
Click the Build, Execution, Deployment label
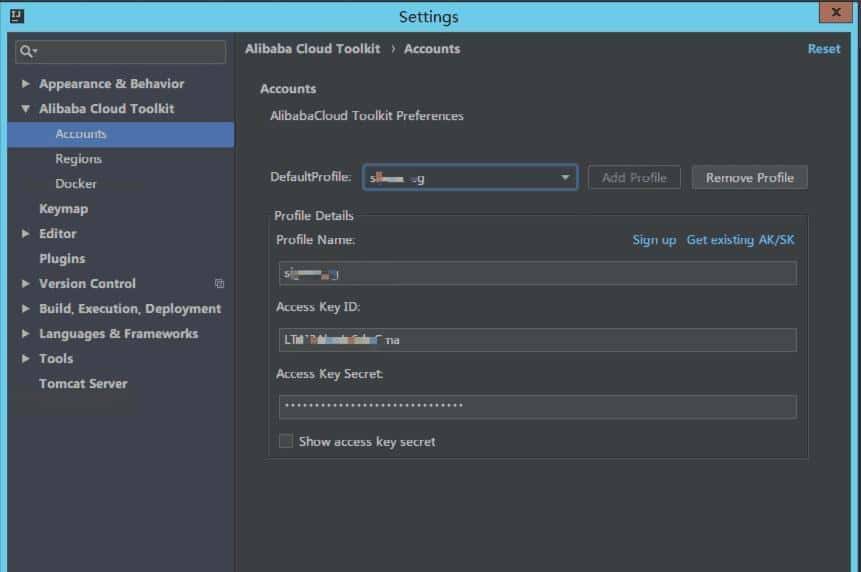[x=130, y=309]
